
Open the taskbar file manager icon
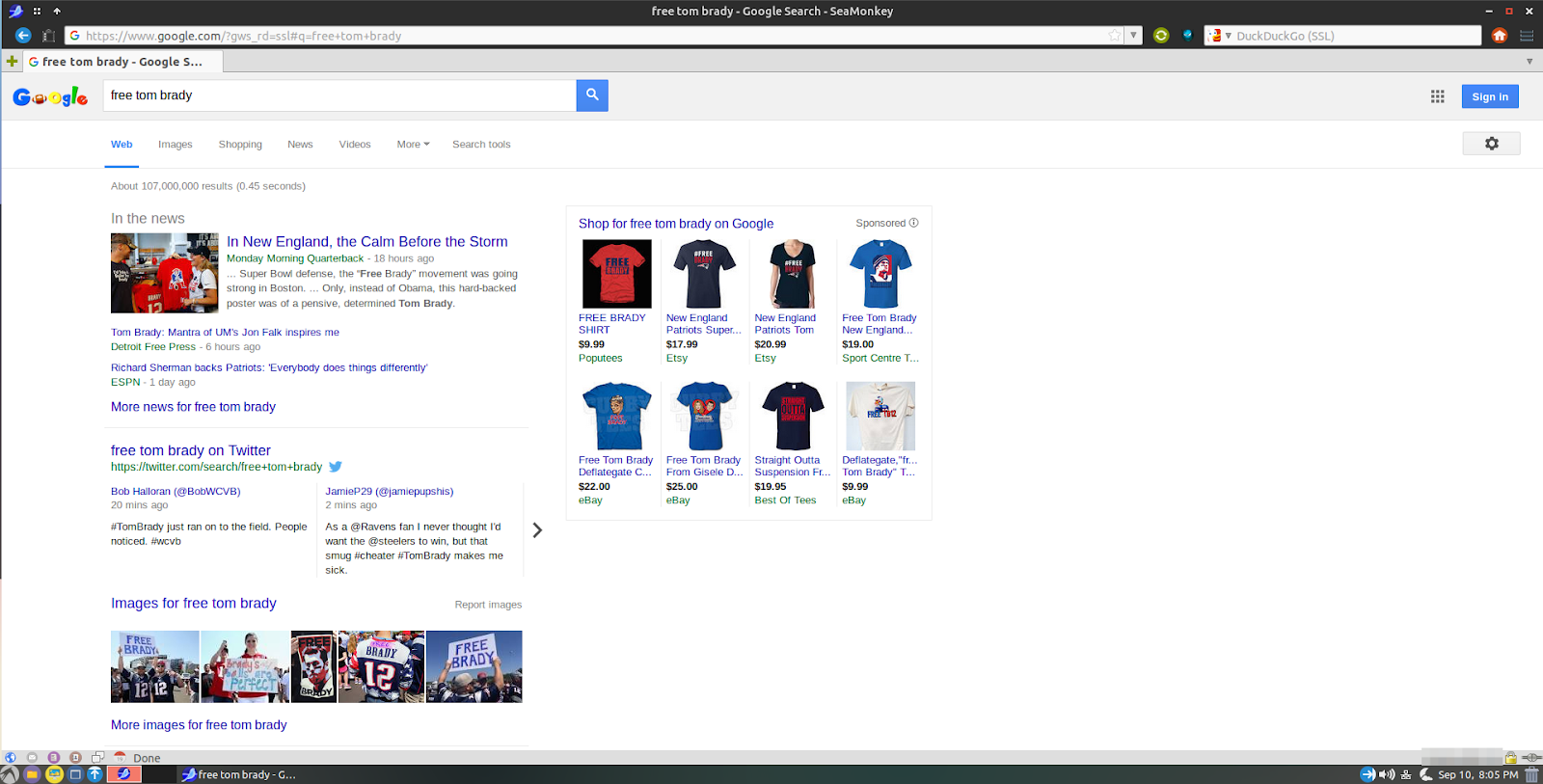tap(32, 774)
